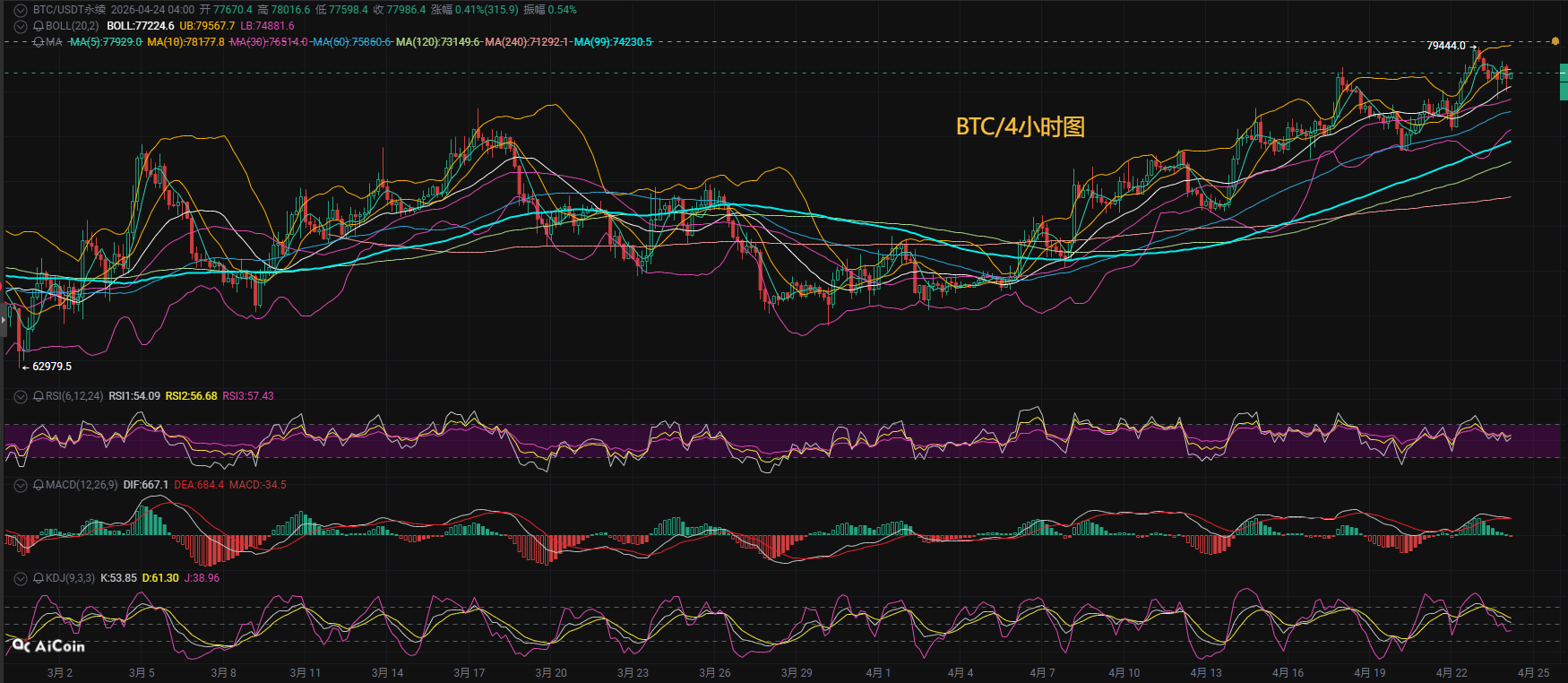Collapse the BOLL indicator with its chevron

coord(21,26)
